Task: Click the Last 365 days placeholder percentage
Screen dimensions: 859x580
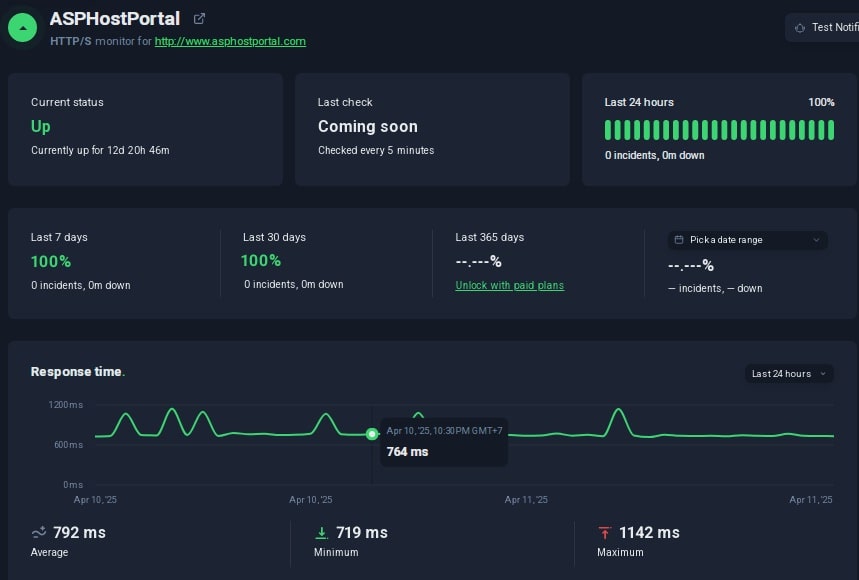Action: point(478,262)
